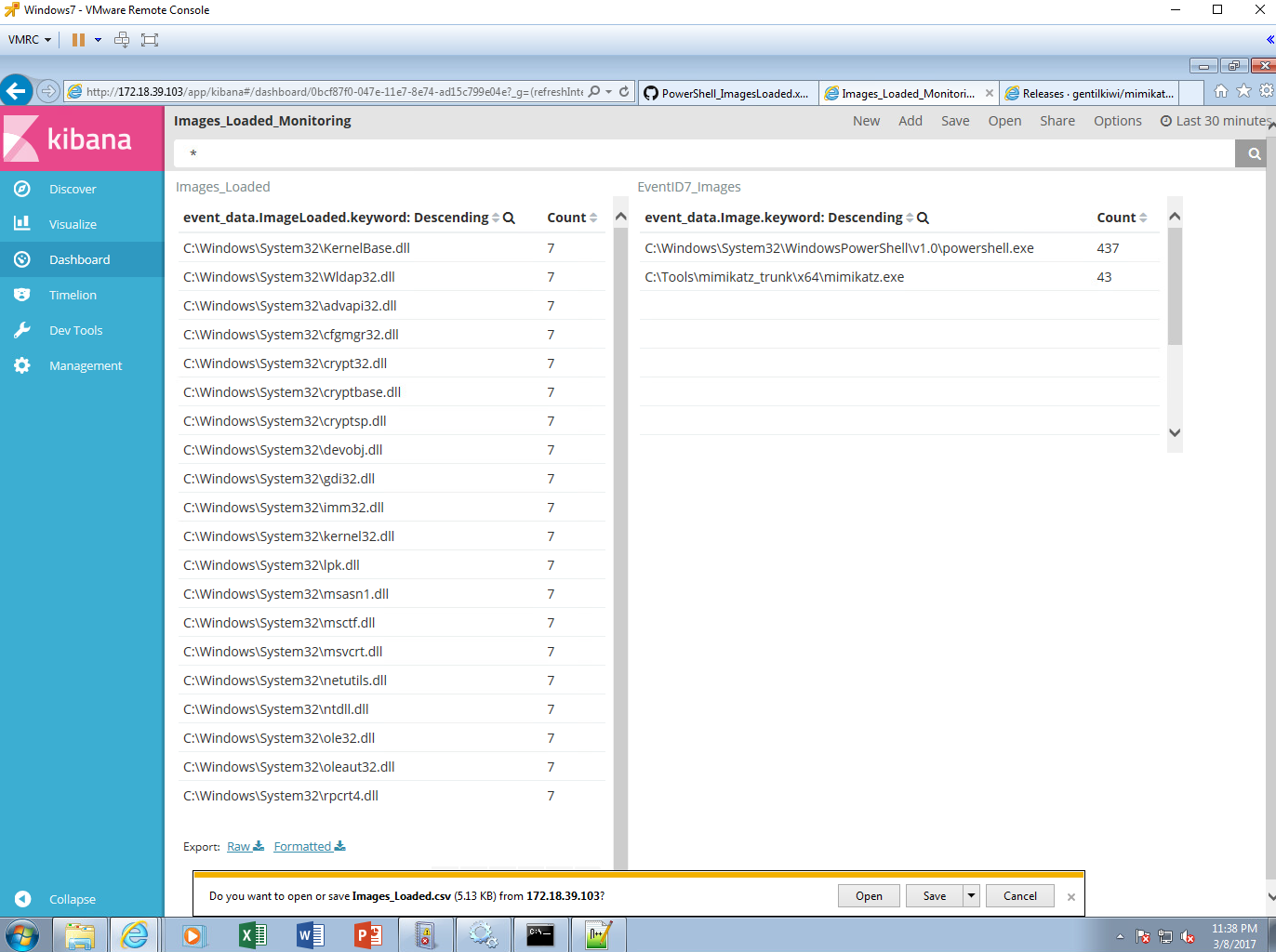Close the Images_Loaded_Monitoring tab
1276x952 pixels.
click(x=989, y=93)
